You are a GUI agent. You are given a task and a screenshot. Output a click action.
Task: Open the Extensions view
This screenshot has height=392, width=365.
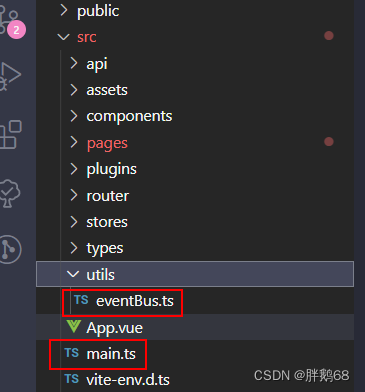(x=11, y=134)
